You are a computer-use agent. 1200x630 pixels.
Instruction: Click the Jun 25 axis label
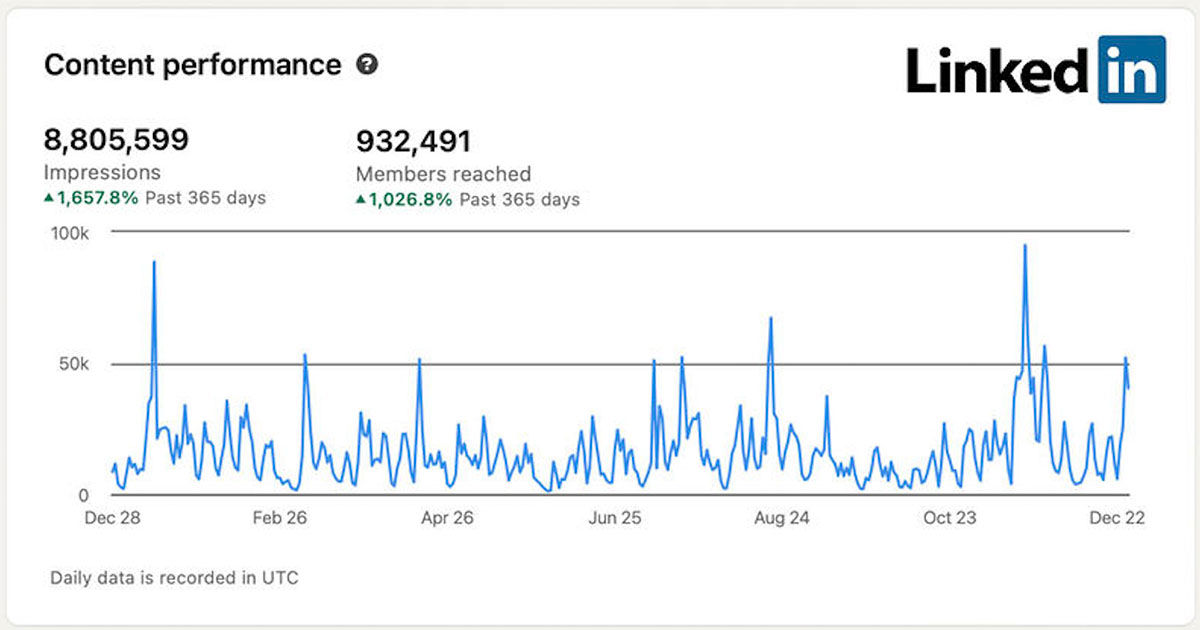pyautogui.click(x=615, y=518)
